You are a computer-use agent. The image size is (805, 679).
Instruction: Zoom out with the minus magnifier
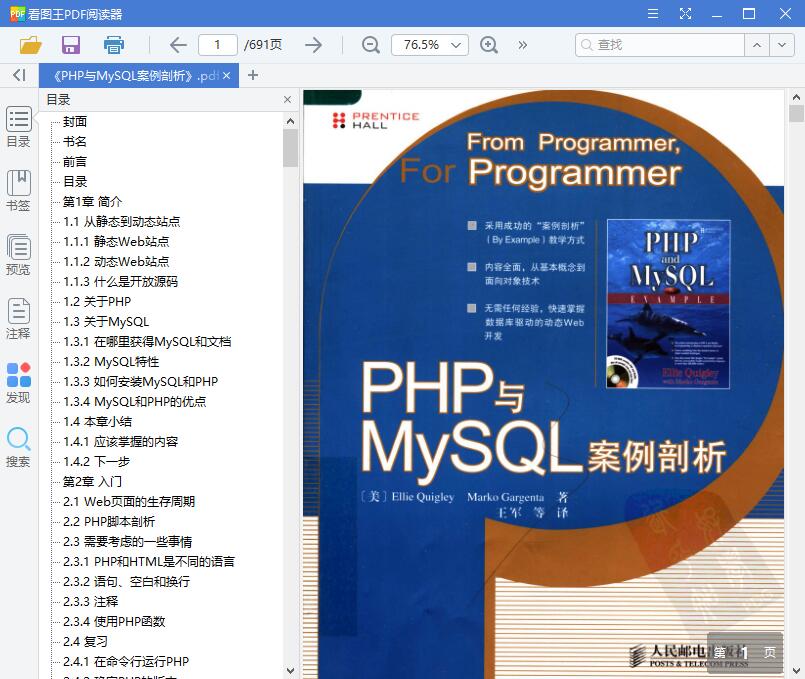(370, 45)
